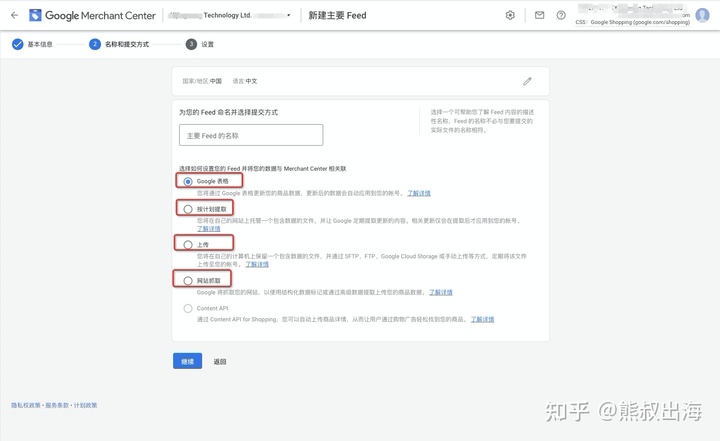720x441 pixels.
Task: Open the 计划政策 footer link
Action: [85, 405]
